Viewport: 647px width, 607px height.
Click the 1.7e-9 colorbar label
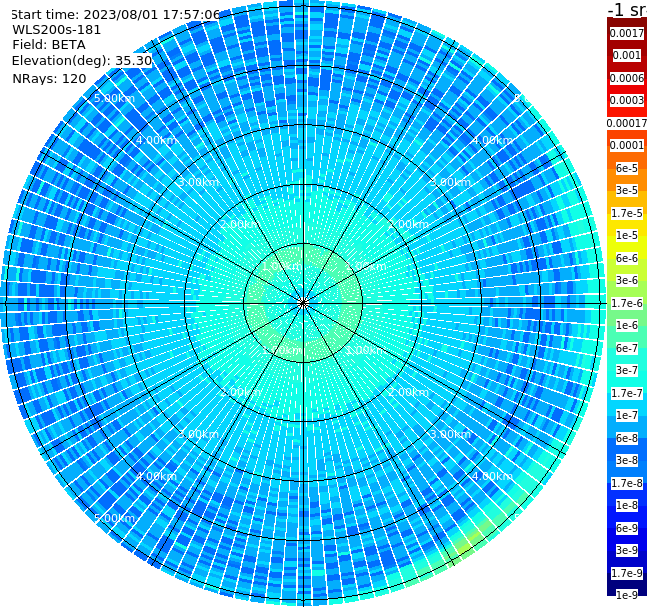(627, 573)
